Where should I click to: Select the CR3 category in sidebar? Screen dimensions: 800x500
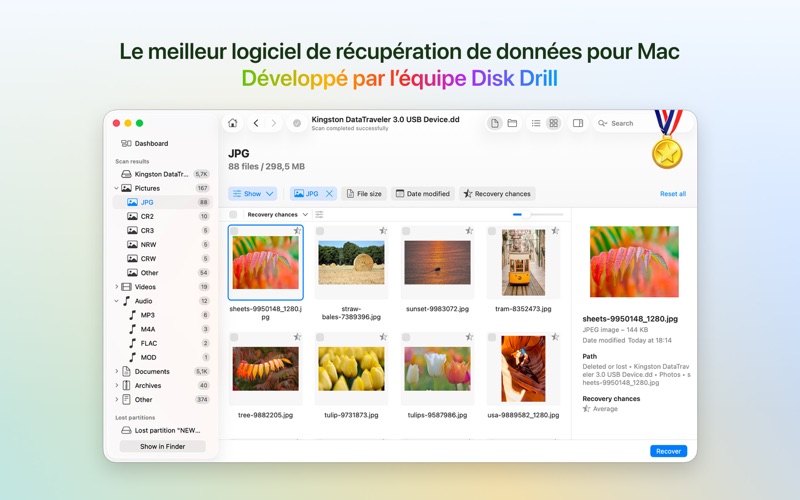pyautogui.click(x=163, y=231)
